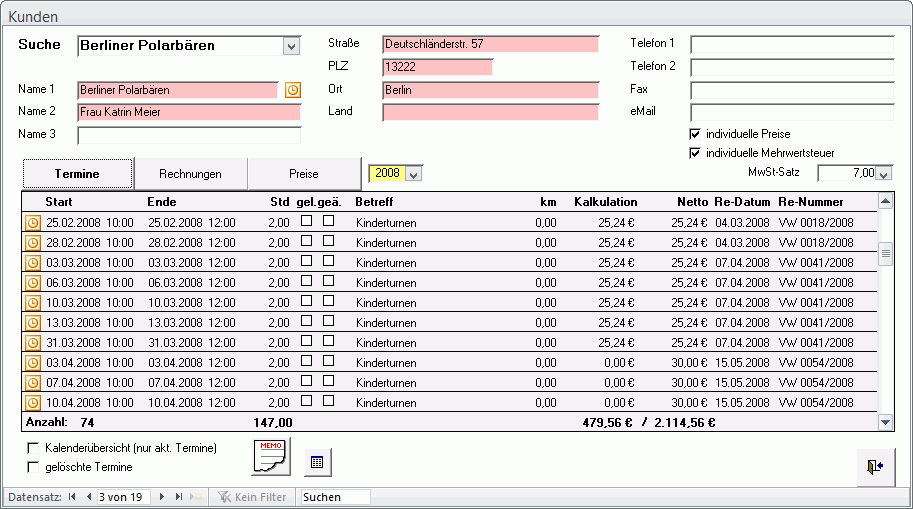Image resolution: width=913 pixels, height=509 pixels.
Task: Click the Telefon 1 input field
Action: tap(791, 44)
